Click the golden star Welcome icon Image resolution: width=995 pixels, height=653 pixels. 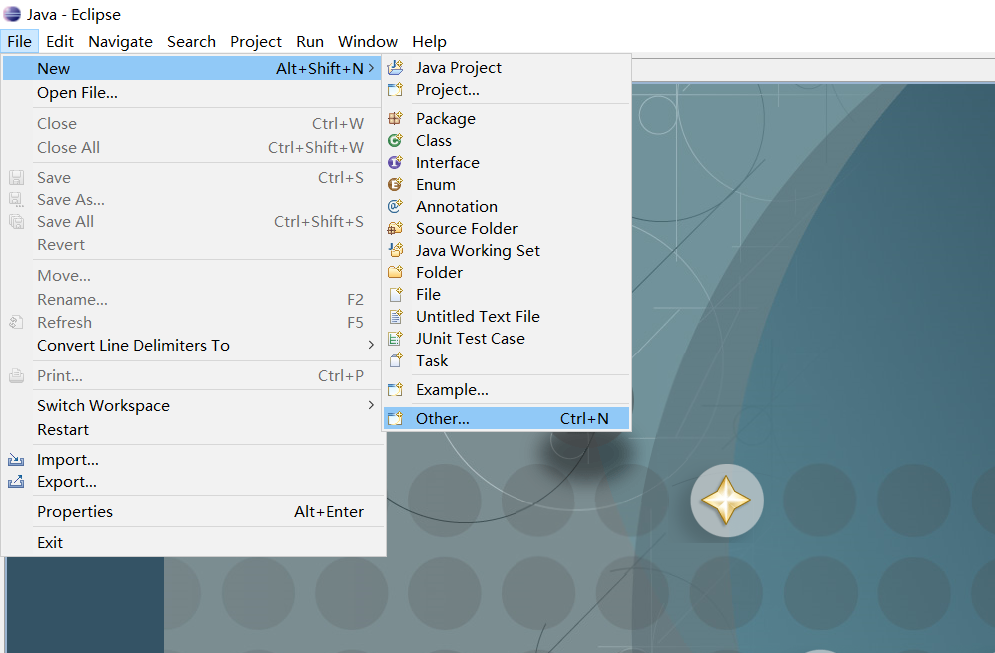tap(727, 501)
